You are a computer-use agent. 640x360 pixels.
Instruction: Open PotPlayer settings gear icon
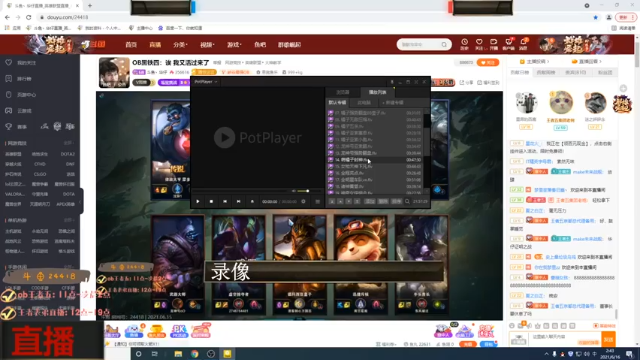coord(303,201)
